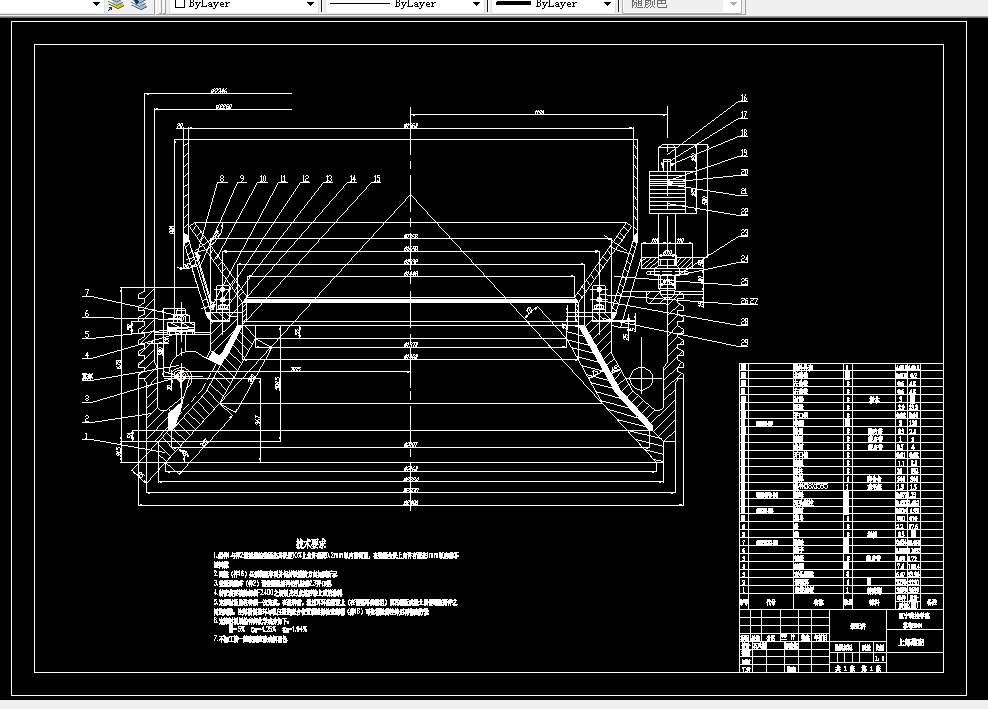The height and width of the screenshot is (709, 988).
Task: Select the balloon label "1"
Action: (86, 435)
